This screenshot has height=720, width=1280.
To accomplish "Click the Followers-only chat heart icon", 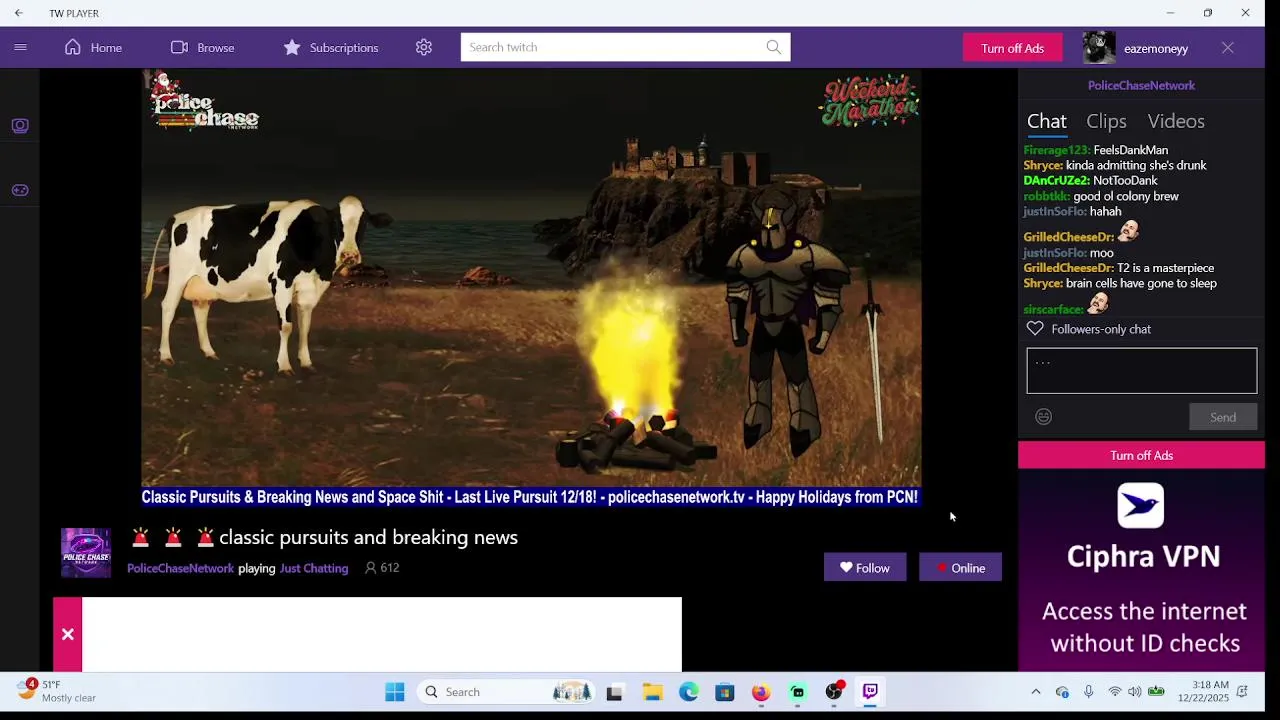I will [x=1035, y=329].
